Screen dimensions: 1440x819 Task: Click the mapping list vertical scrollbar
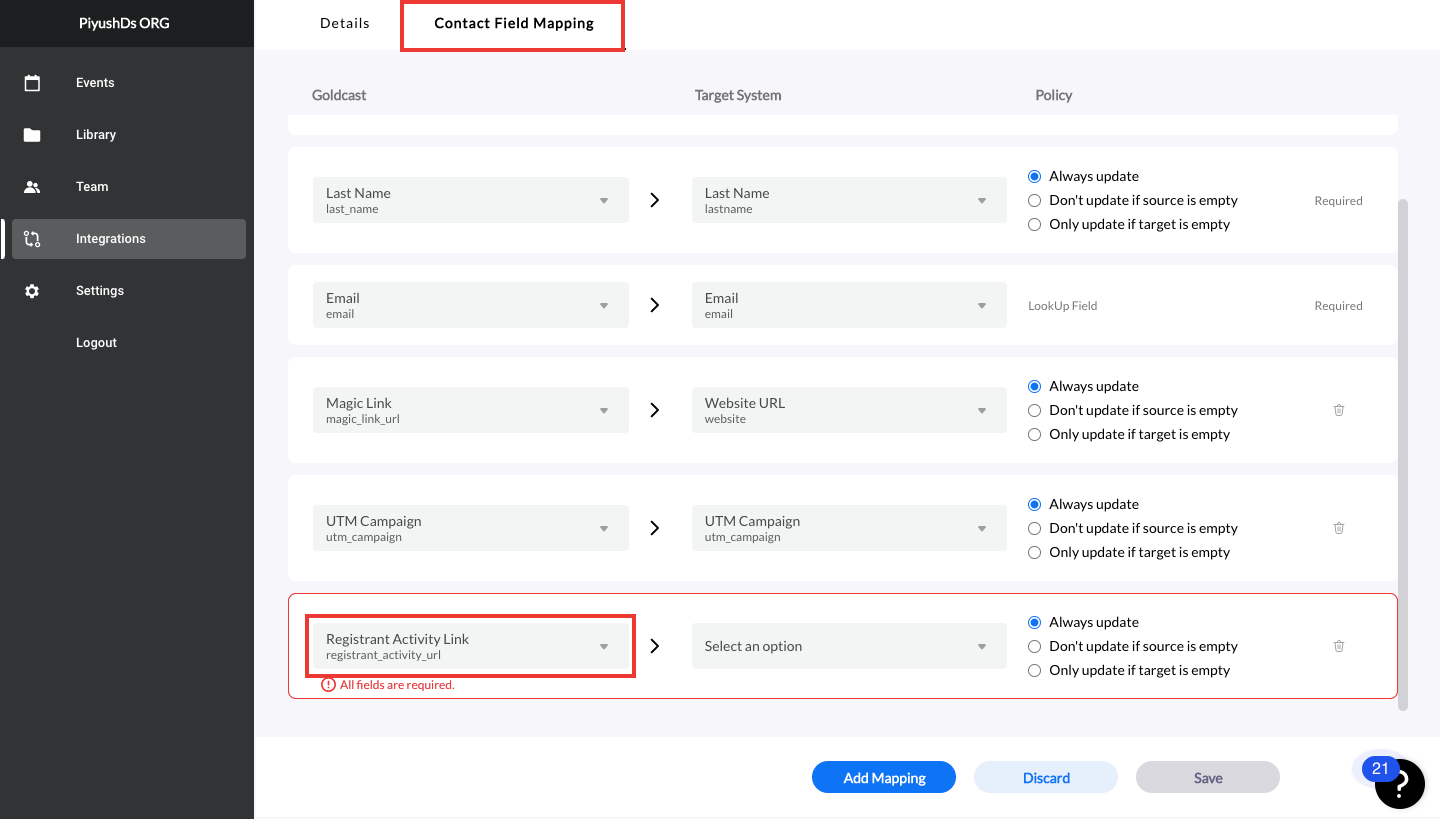1403,455
